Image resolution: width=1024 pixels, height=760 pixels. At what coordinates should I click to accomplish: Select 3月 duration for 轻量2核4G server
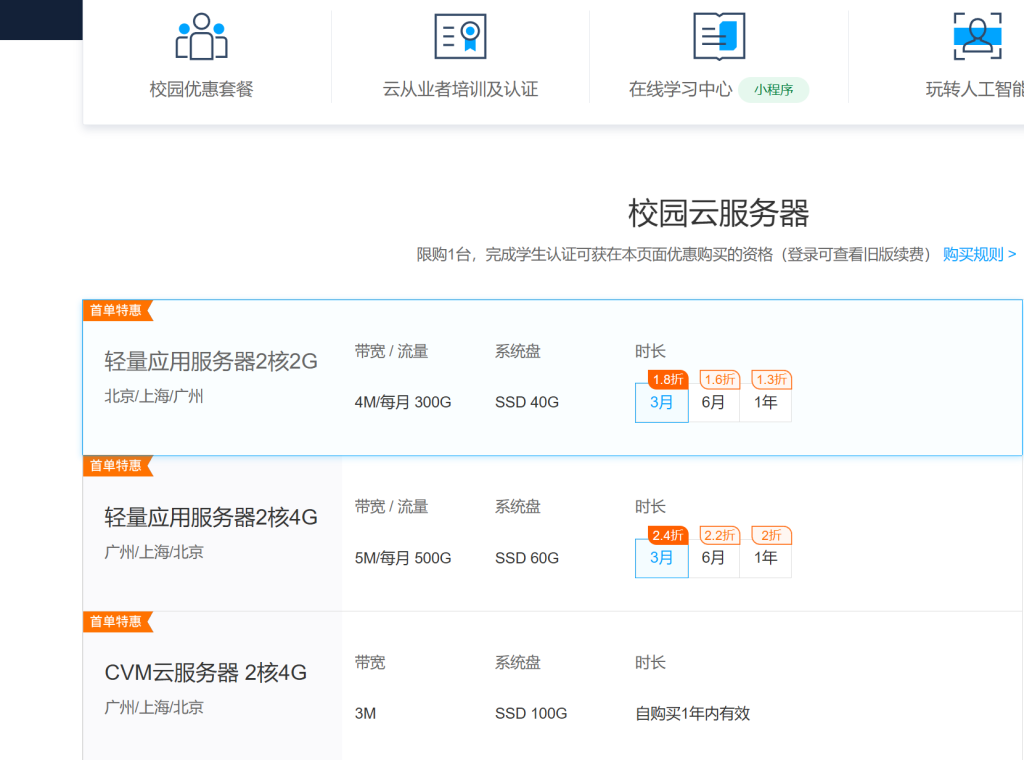(662, 558)
